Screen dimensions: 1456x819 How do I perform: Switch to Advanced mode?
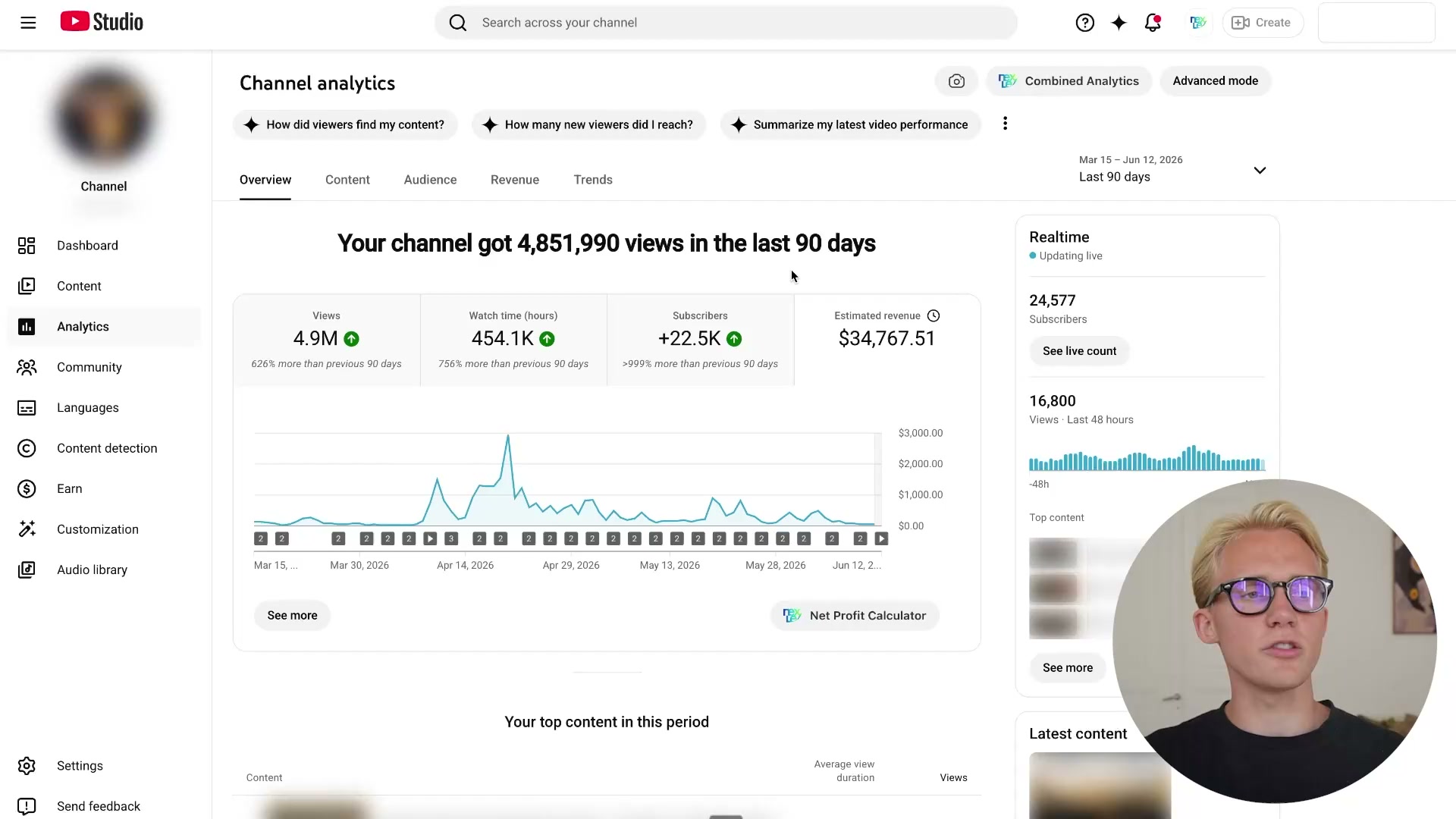tap(1215, 81)
